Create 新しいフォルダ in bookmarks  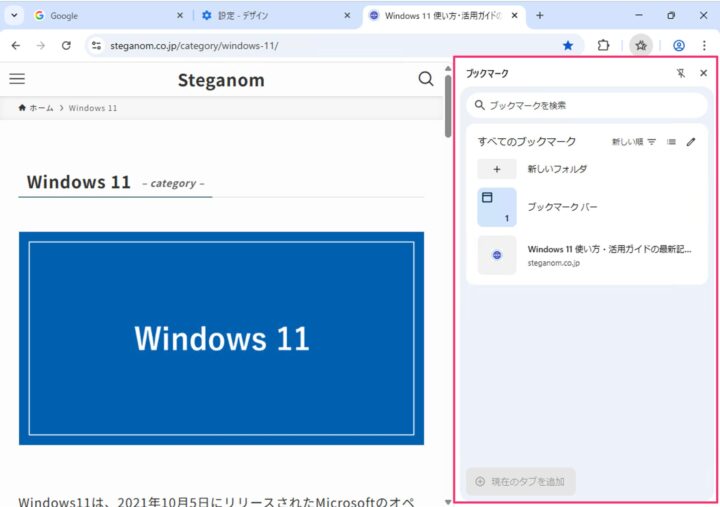tap(497, 169)
